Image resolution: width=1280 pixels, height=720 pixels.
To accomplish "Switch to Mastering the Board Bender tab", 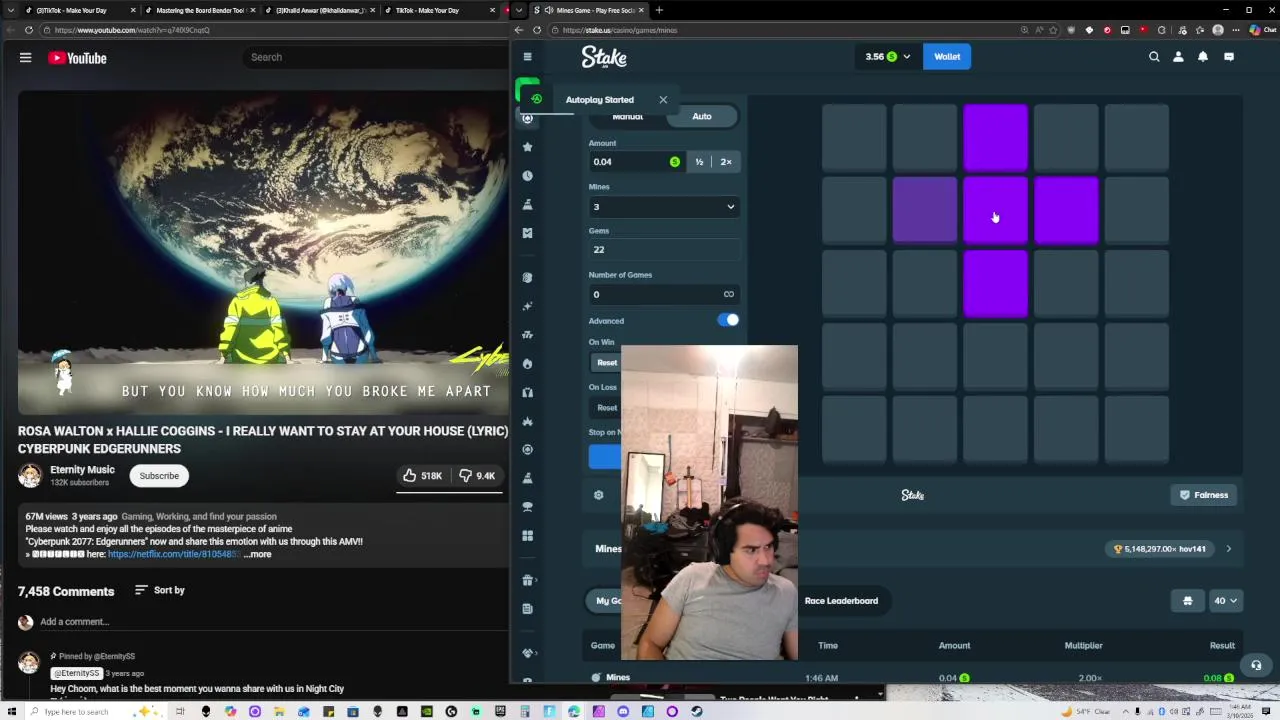I will [x=199, y=10].
